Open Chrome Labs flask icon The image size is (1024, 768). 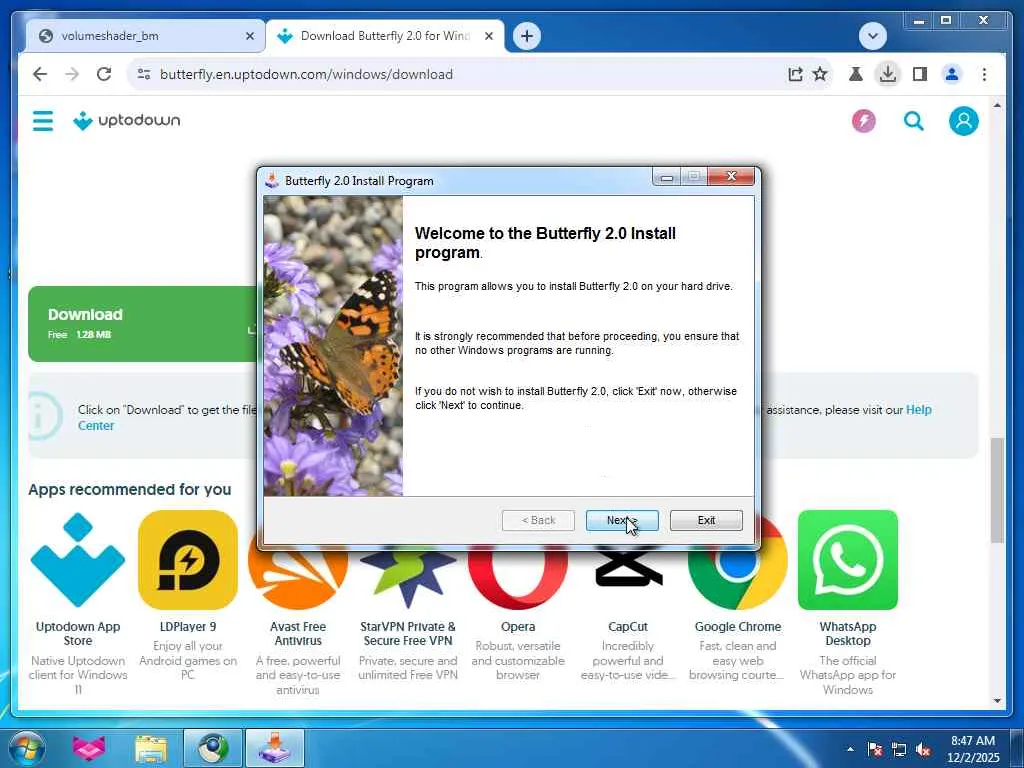point(856,74)
